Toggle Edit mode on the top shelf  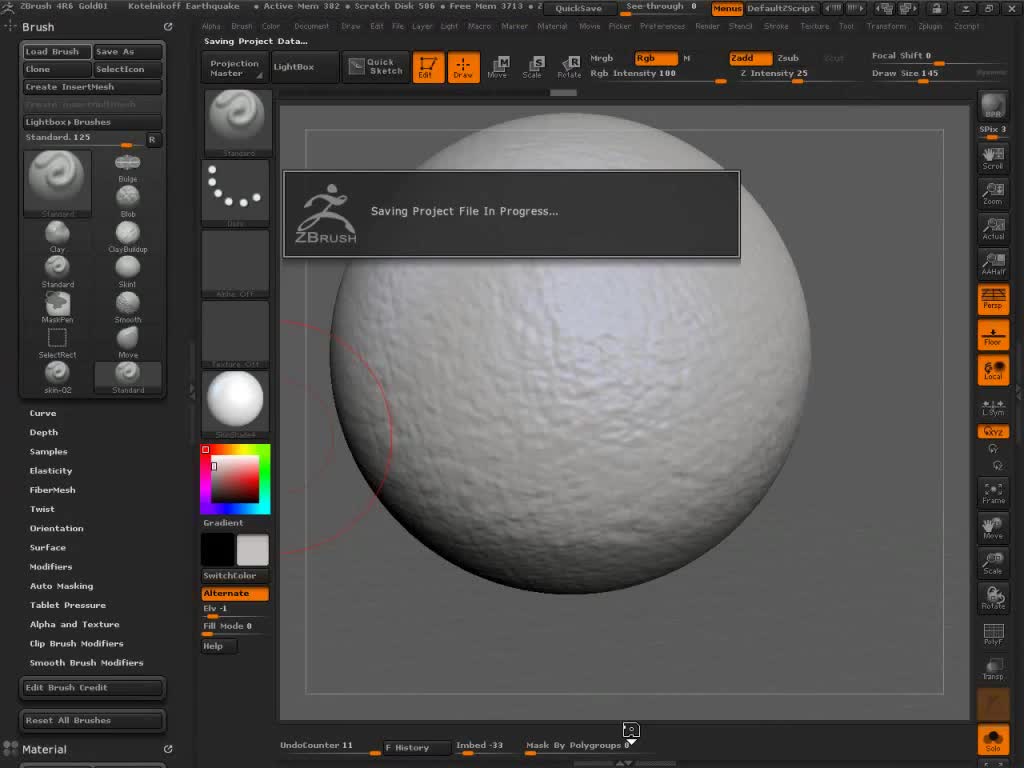tap(428, 67)
